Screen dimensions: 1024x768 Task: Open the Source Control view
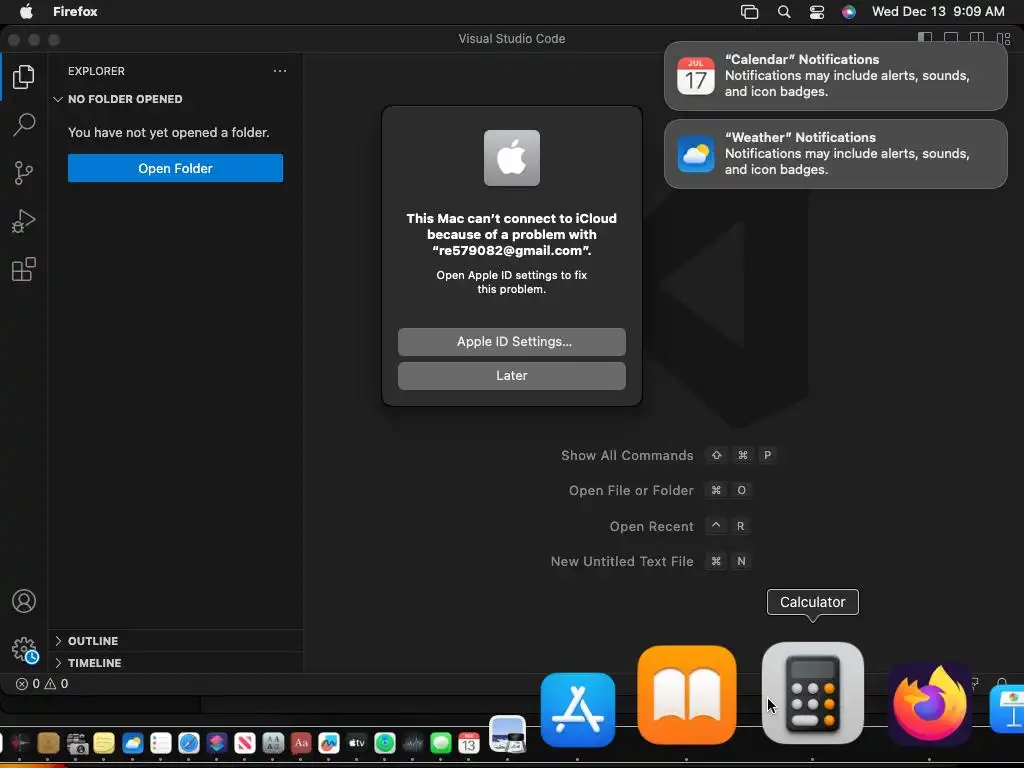(x=24, y=173)
